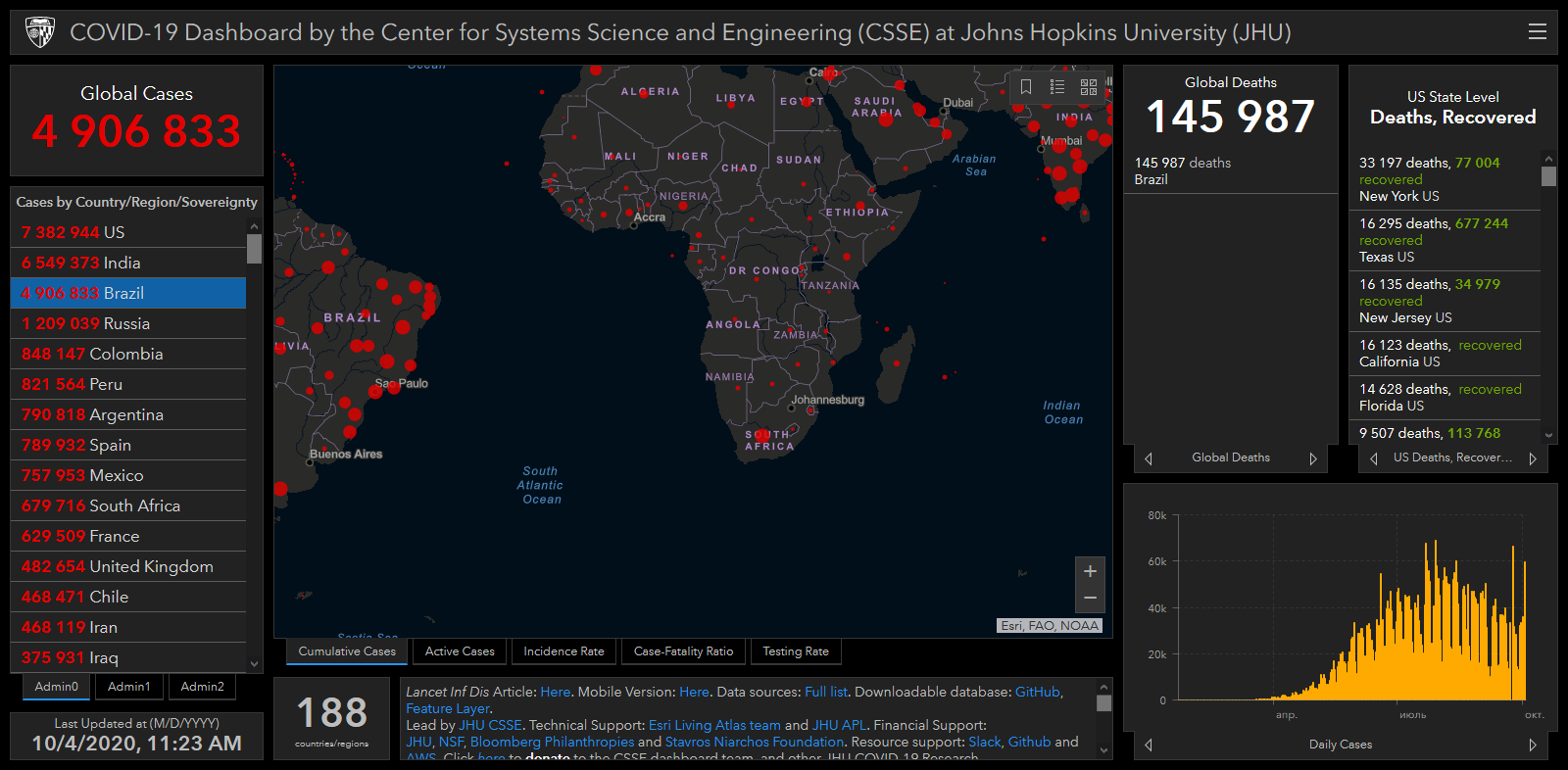Open the Full list data sources link
This screenshot has height=770, width=1568.
pyautogui.click(x=826, y=692)
